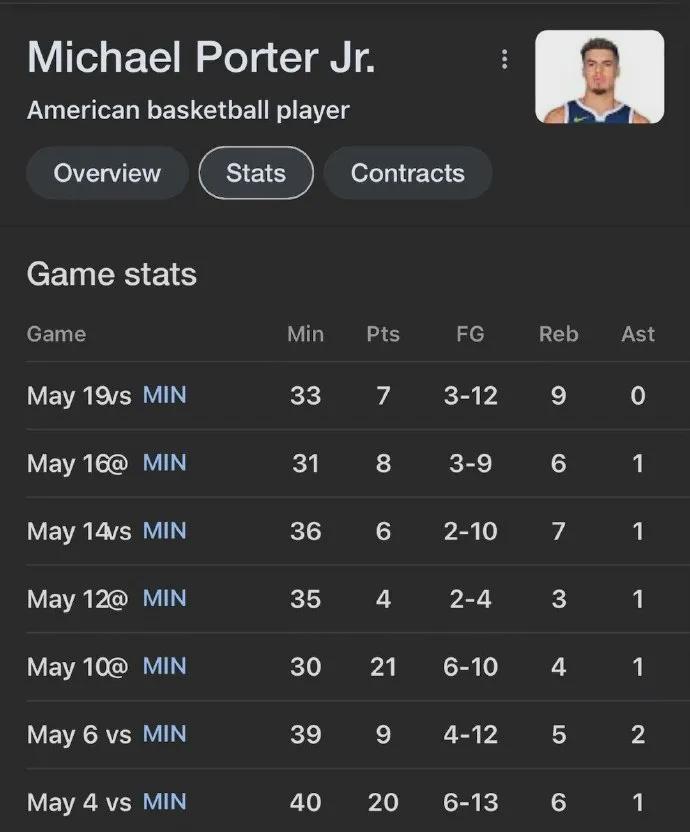Open Michael Porter Jr. profile photo

pyautogui.click(x=599, y=76)
